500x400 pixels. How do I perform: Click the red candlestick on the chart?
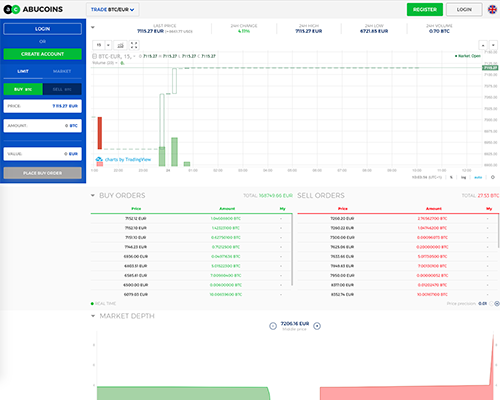click(x=100, y=133)
